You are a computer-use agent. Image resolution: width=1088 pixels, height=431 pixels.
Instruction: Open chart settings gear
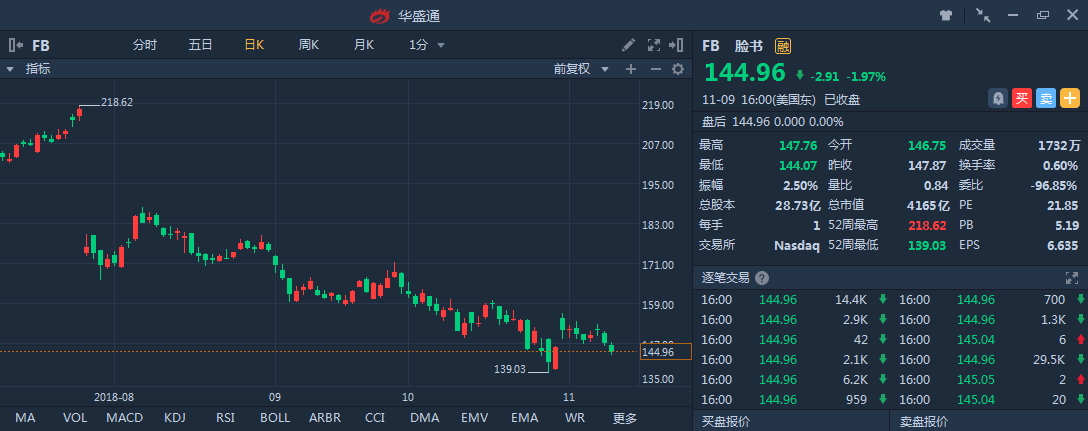(x=678, y=69)
